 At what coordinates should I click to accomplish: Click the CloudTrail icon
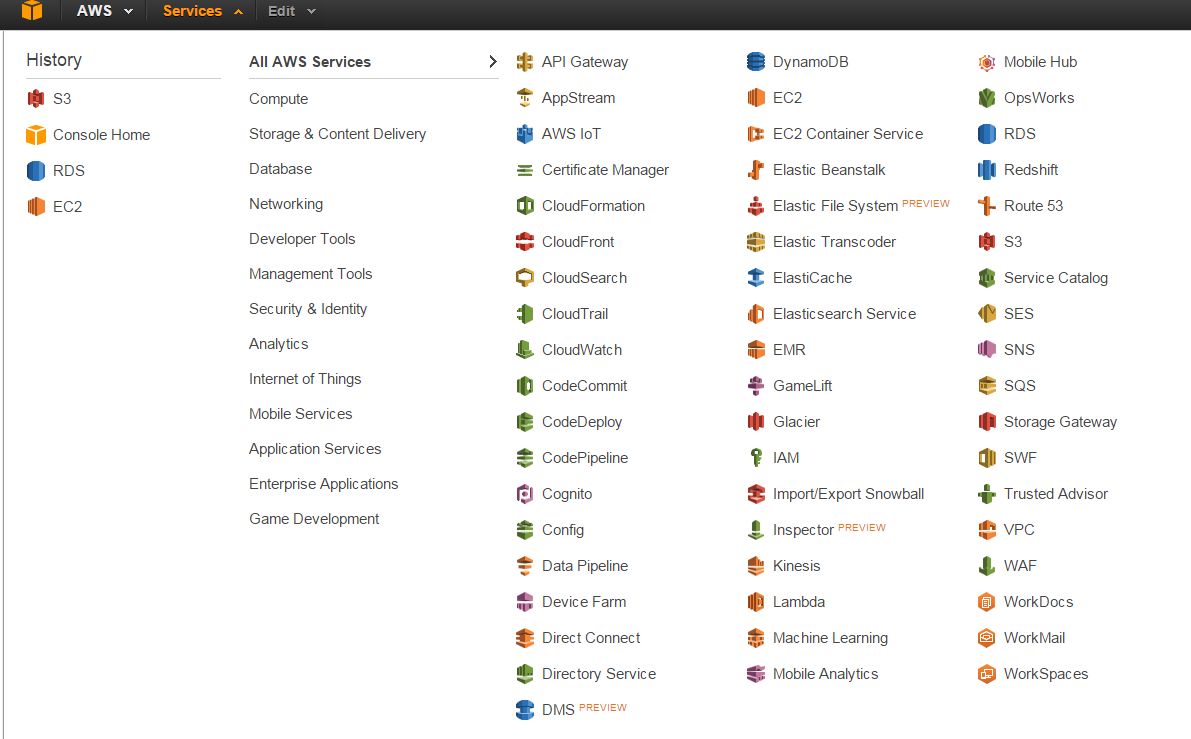click(x=525, y=314)
